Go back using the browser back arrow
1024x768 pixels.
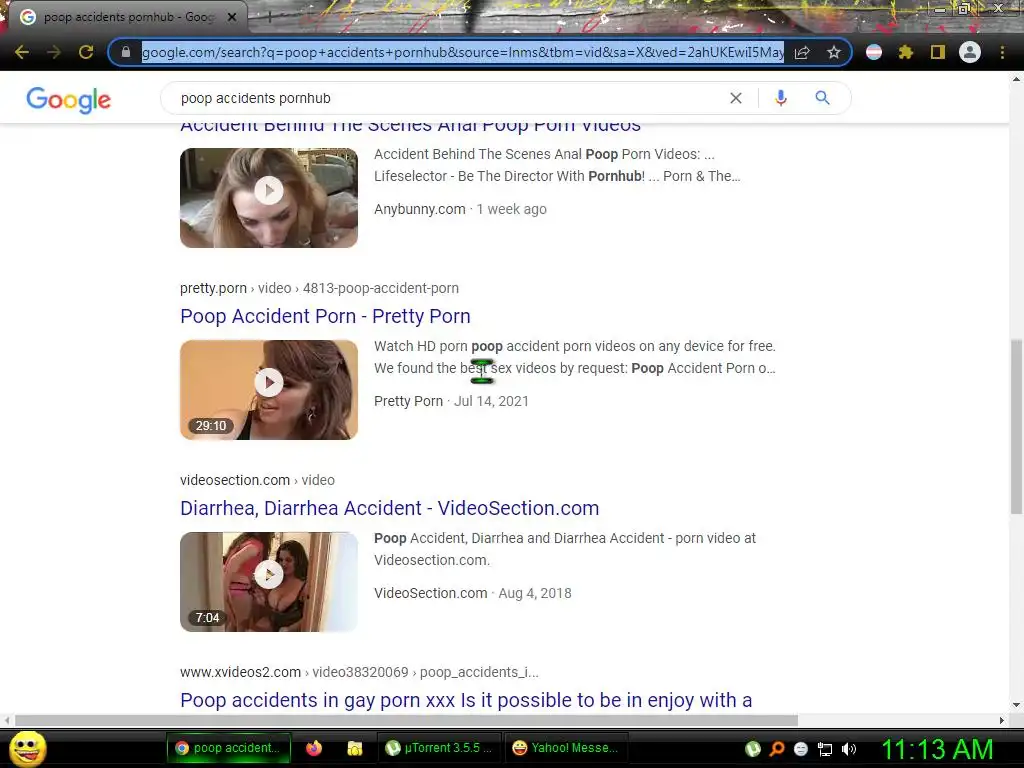tap(22, 52)
